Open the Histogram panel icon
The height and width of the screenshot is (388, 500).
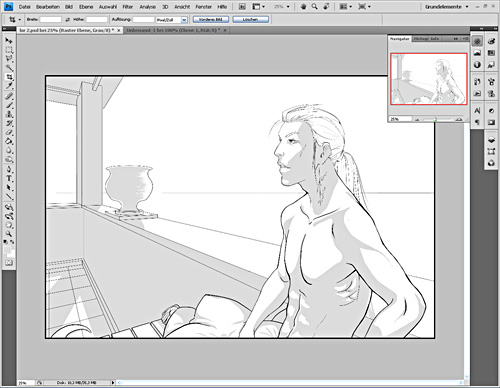477,53
